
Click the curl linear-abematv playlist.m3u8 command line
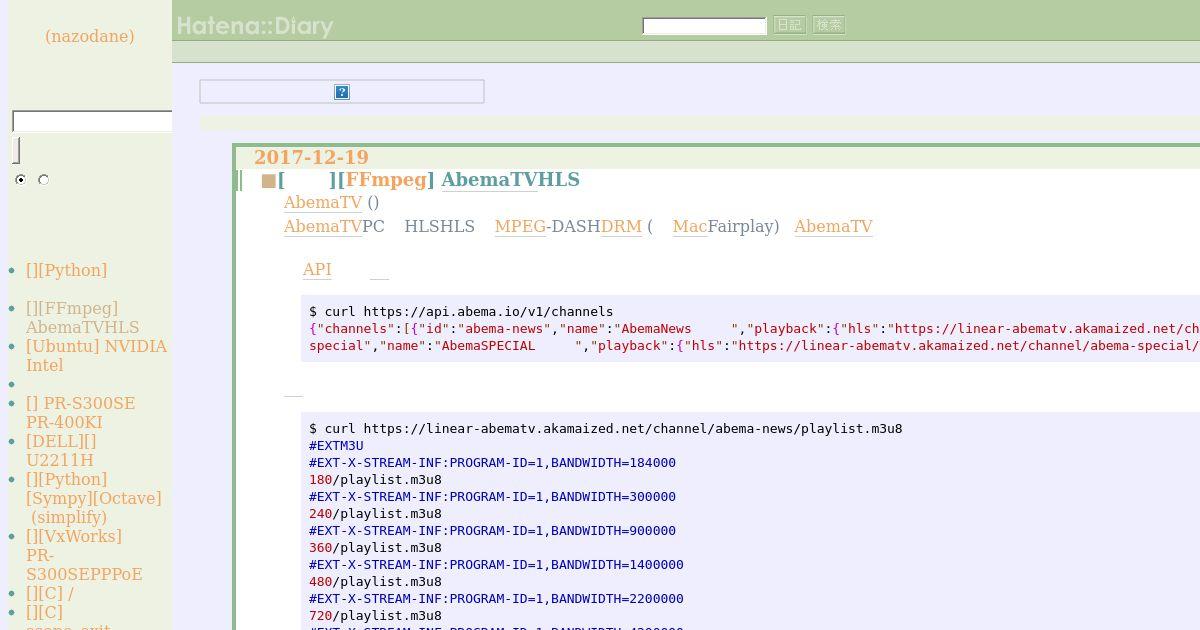point(606,428)
